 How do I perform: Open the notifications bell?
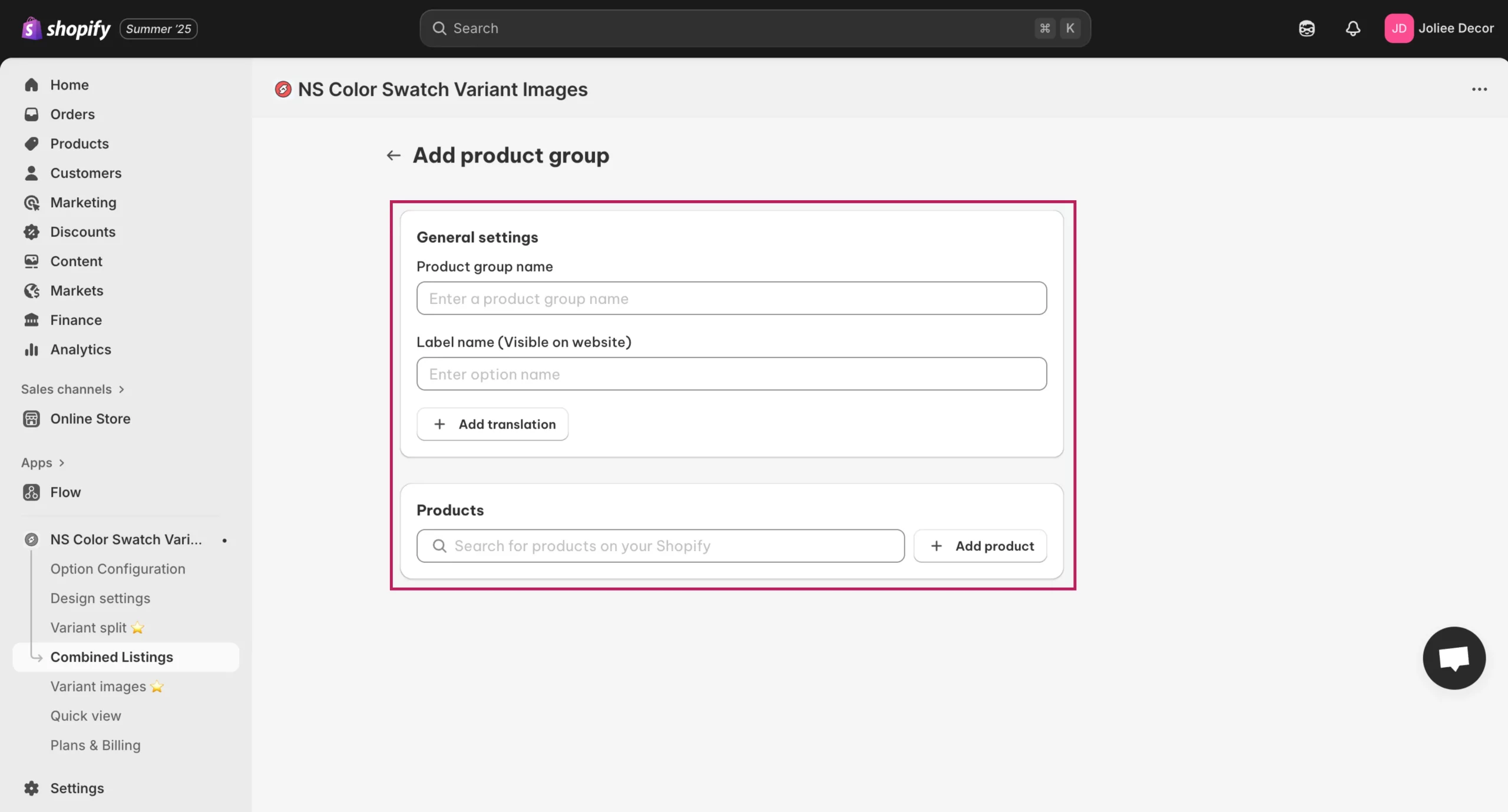click(x=1353, y=28)
